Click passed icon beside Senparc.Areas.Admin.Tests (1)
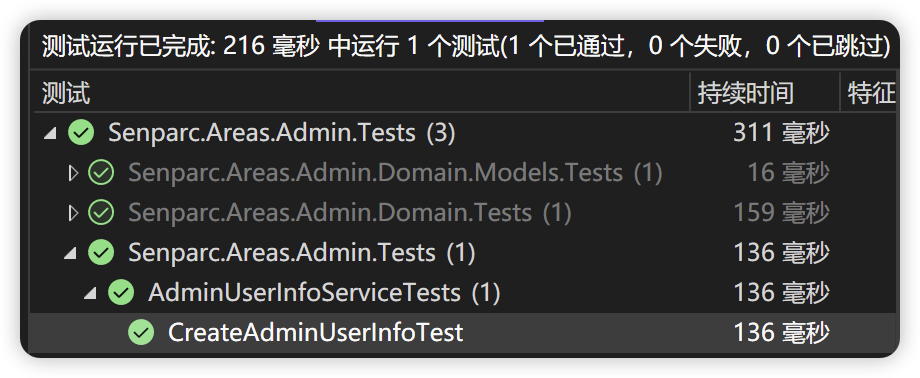 tap(101, 253)
